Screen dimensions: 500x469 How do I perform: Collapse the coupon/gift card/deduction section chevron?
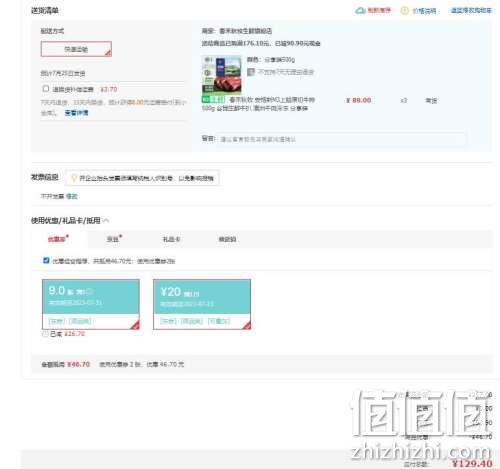[106, 220]
